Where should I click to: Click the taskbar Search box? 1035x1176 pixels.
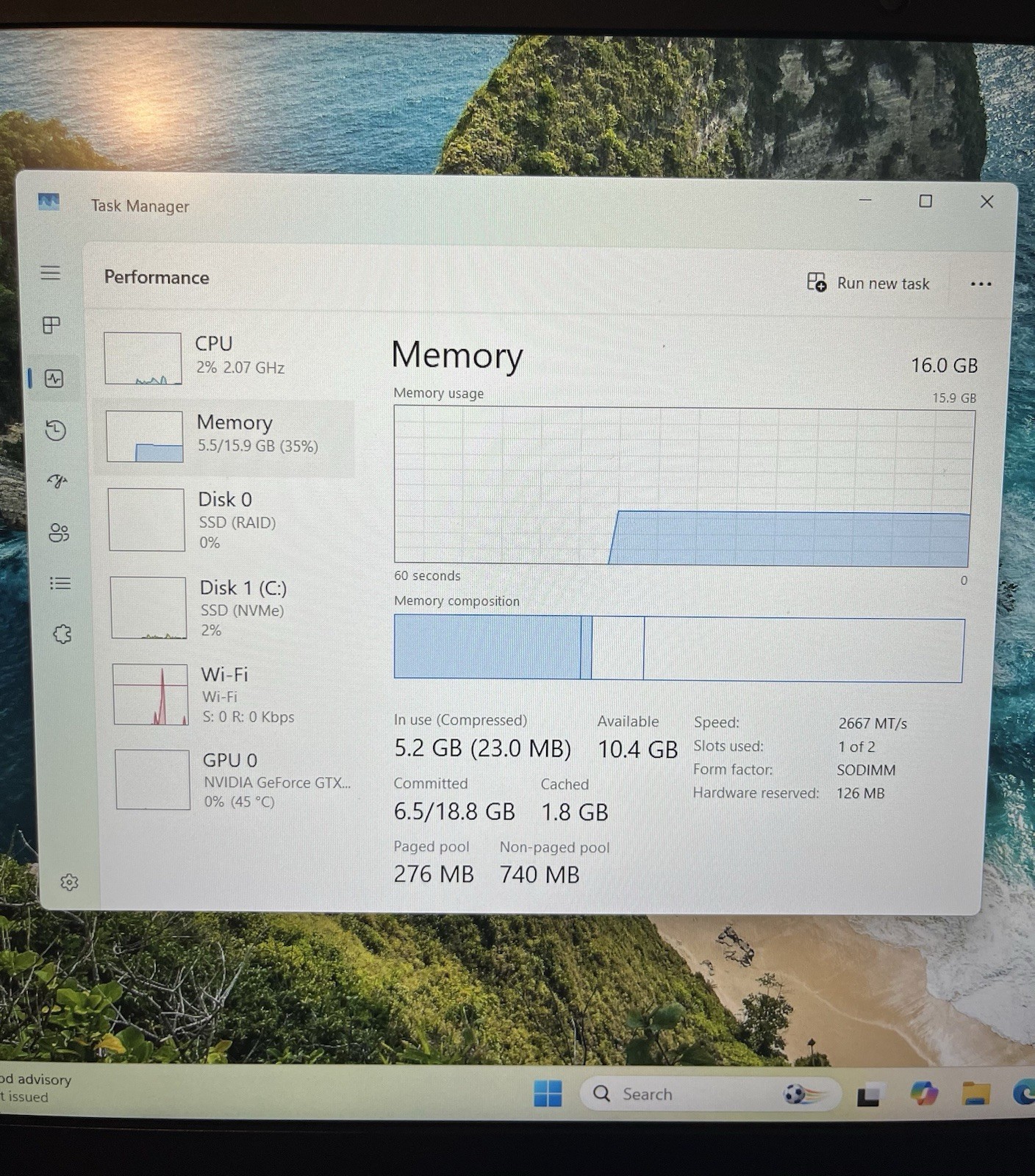[x=710, y=1094]
